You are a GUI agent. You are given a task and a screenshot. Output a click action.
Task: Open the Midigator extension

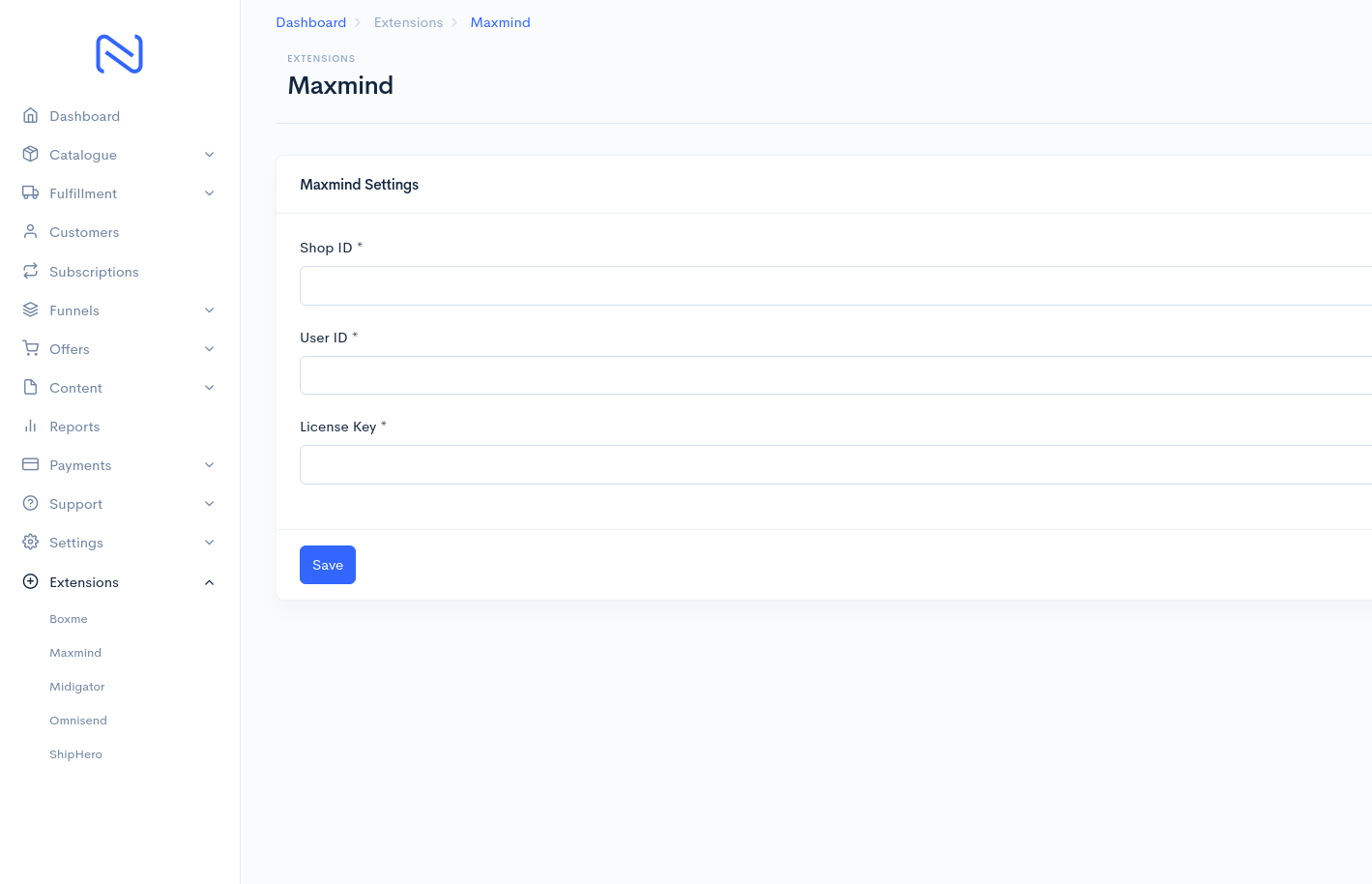(x=77, y=687)
